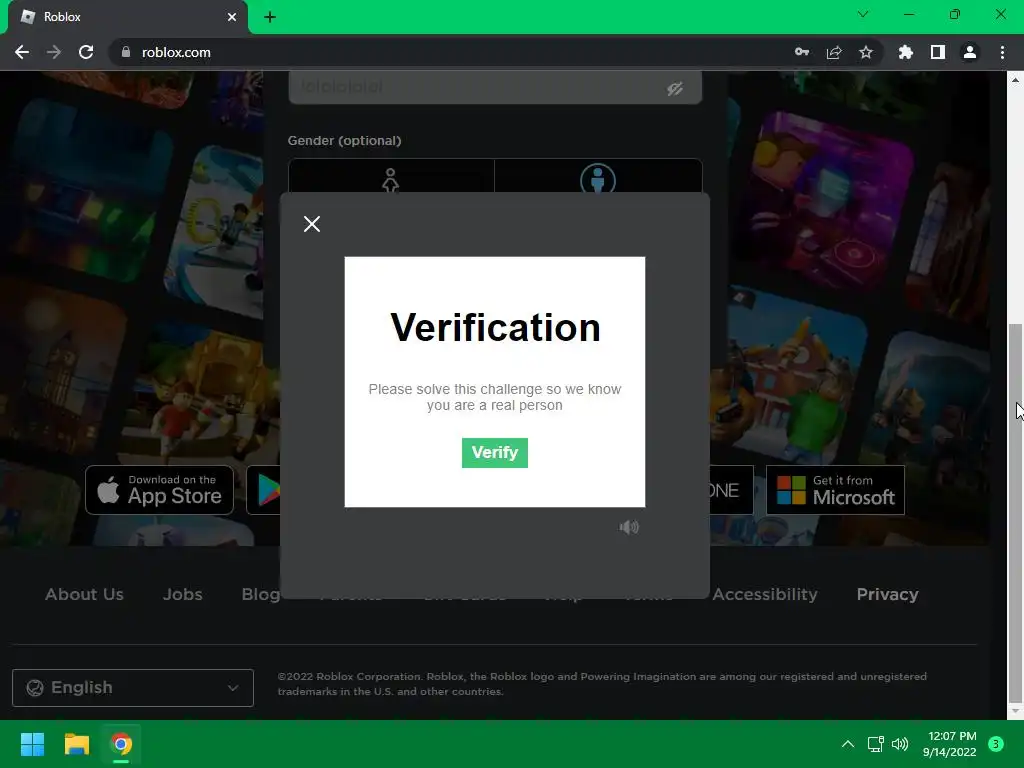Click Download on the App Store badge
The width and height of the screenshot is (1024, 768).
click(159, 490)
